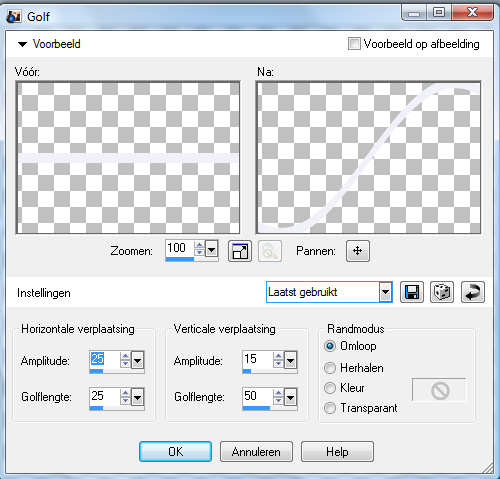
Task: Click the Help button
Action: click(337, 452)
